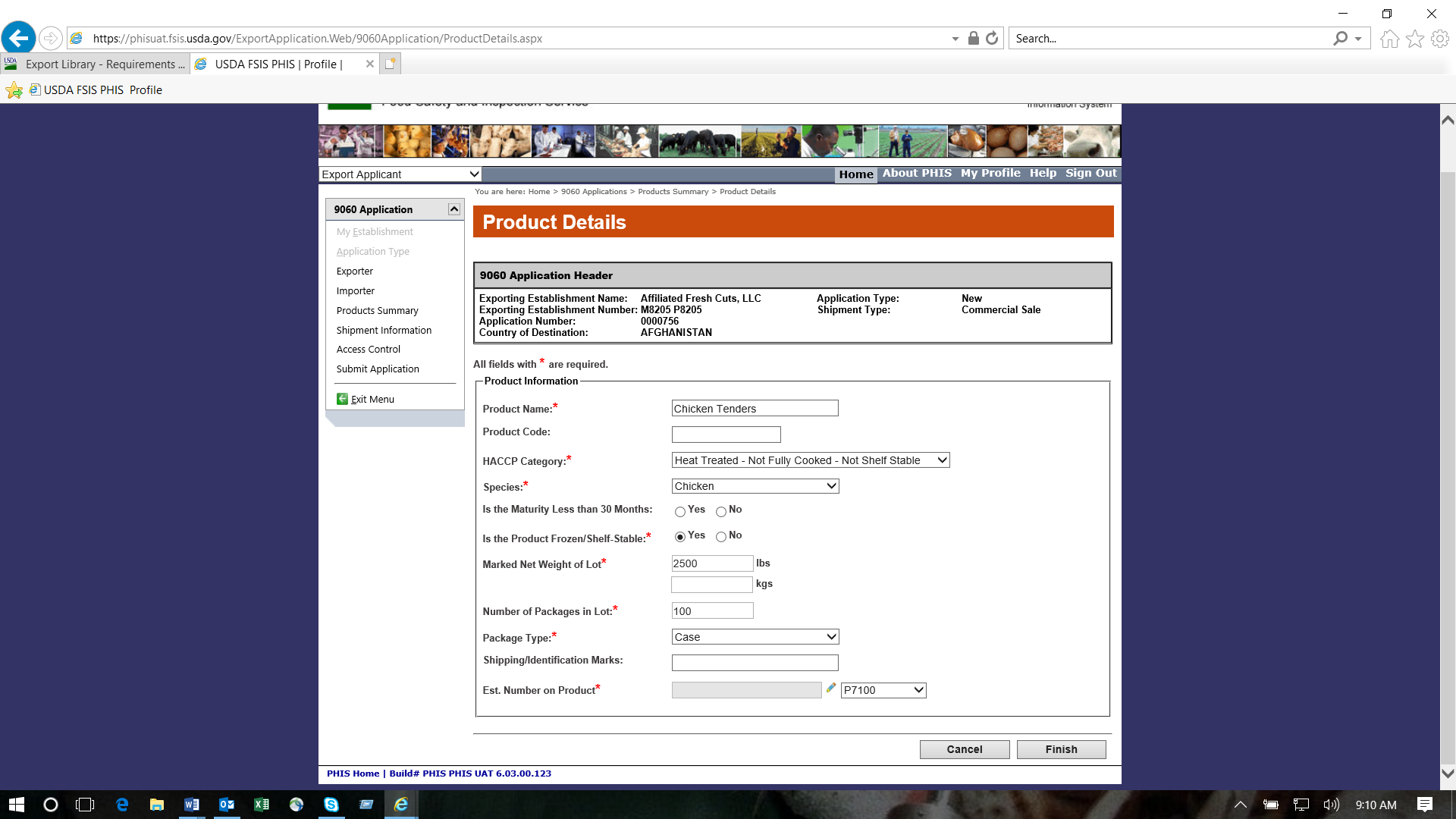The image size is (1456, 819).
Task: Click the page refresh icon in address bar
Action: (x=992, y=38)
